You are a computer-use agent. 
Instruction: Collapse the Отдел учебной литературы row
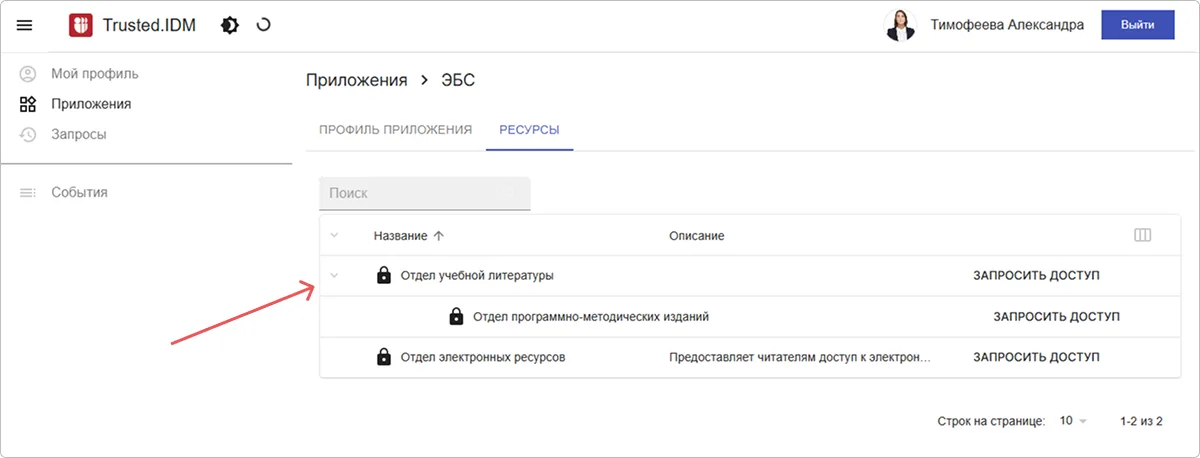[x=335, y=275]
